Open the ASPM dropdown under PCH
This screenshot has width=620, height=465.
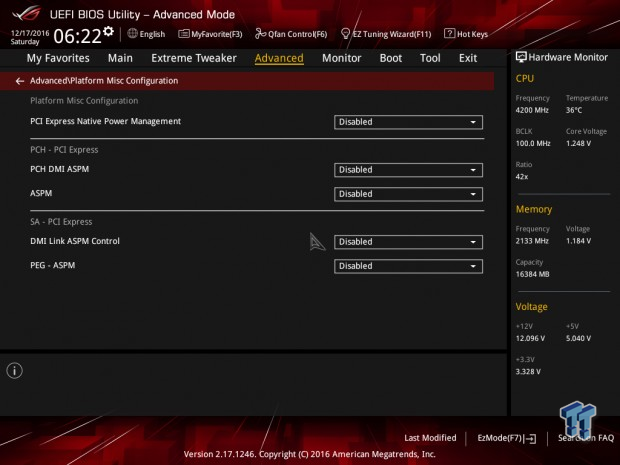click(x=408, y=194)
